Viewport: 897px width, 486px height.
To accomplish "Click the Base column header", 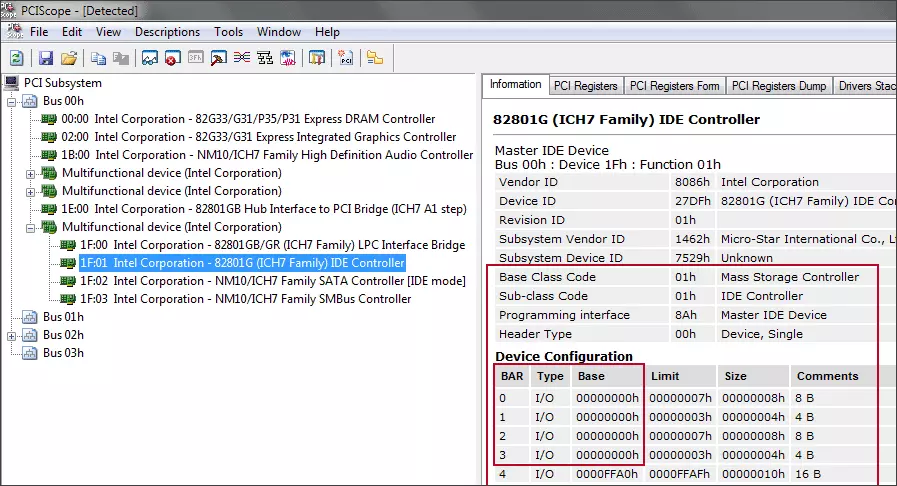I will click(x=607, y=376).
